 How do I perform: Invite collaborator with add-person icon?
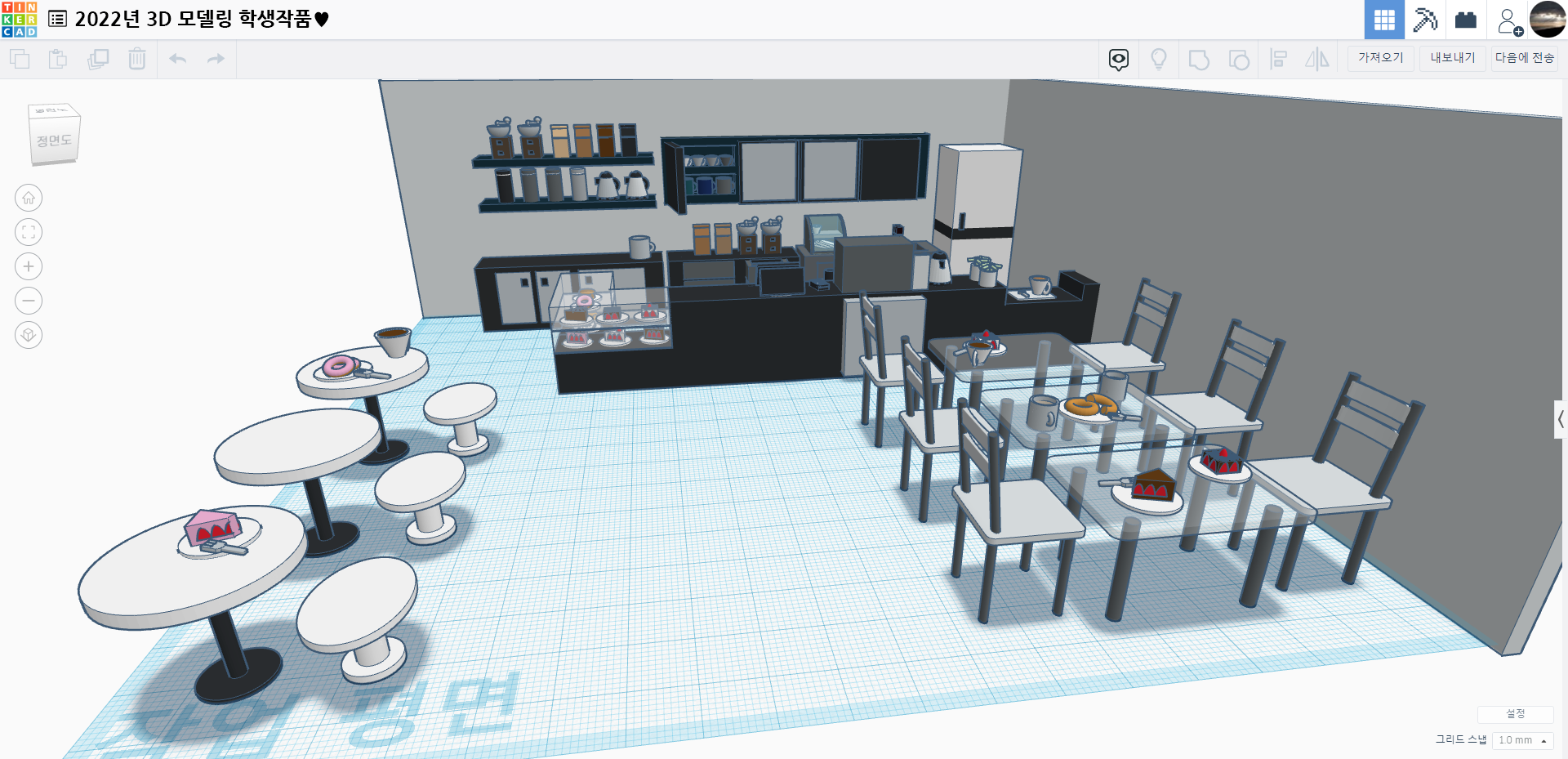pyautogui.click(x=1509, y=20)
